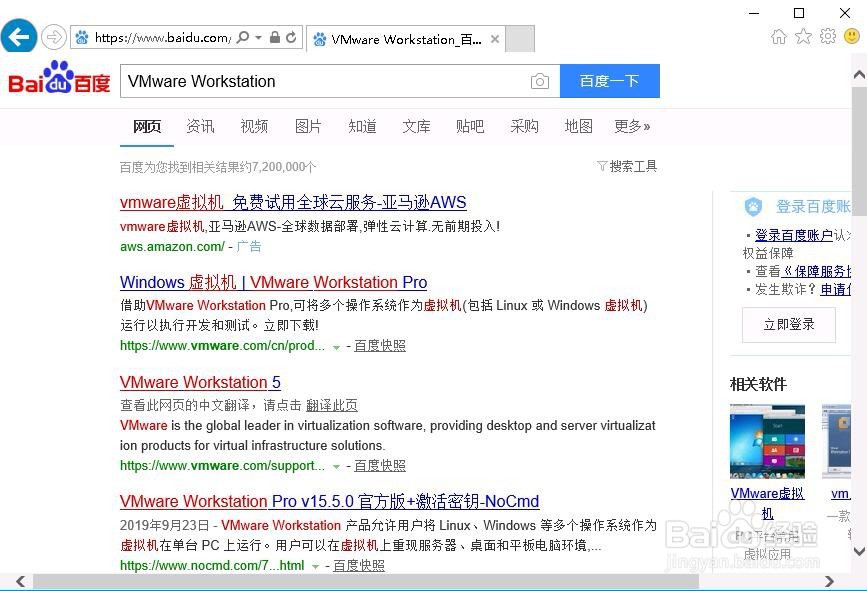
Task: Click the camera icon for image search
Action: (x=540, y=81)
